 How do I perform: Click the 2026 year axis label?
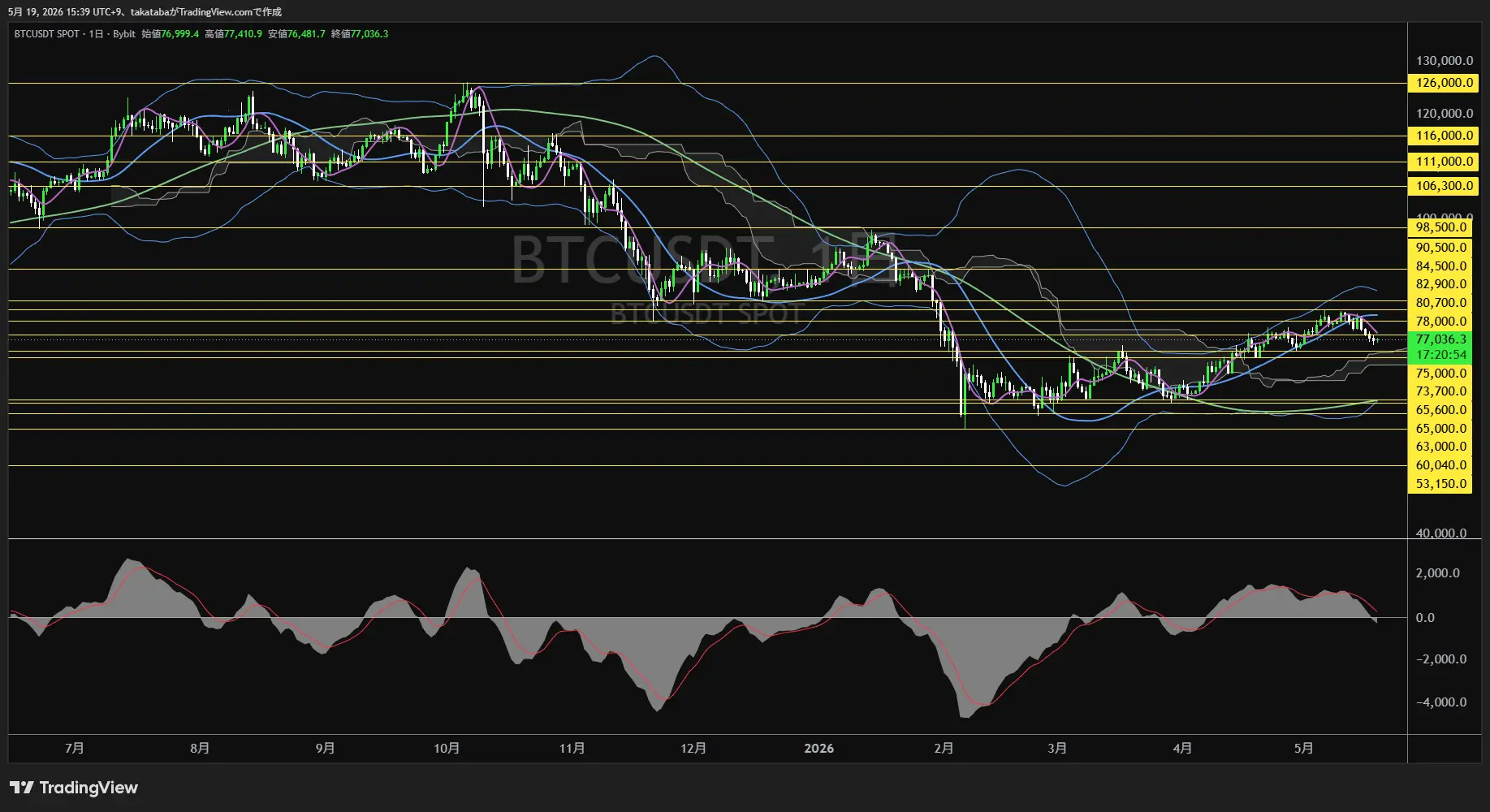coord(818,749)
